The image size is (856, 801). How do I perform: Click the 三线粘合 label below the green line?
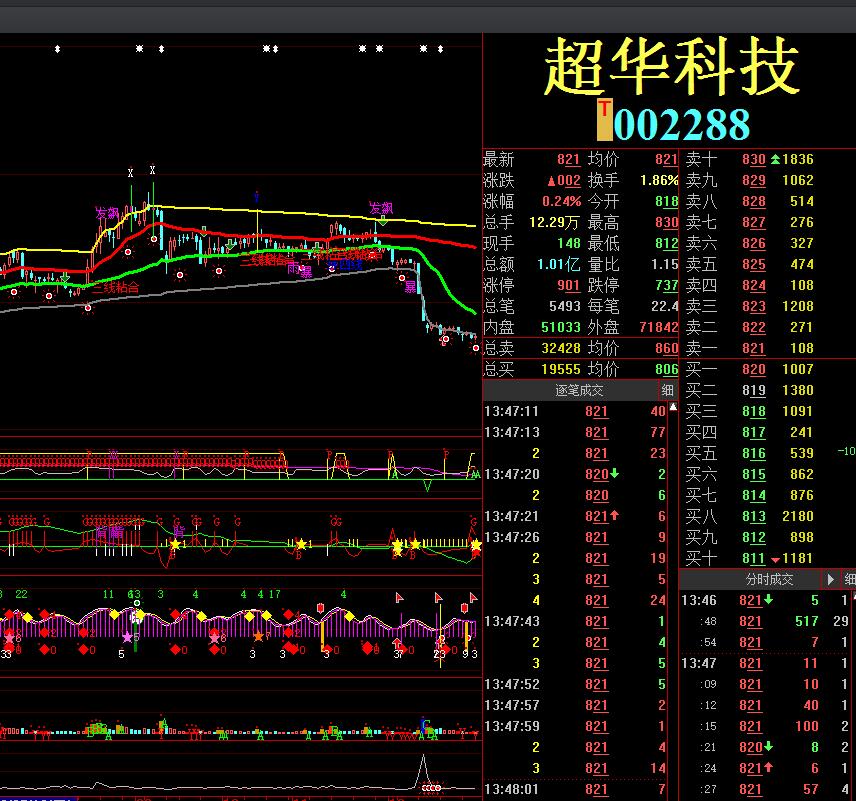pyautogui.click(x=115, y=287)
